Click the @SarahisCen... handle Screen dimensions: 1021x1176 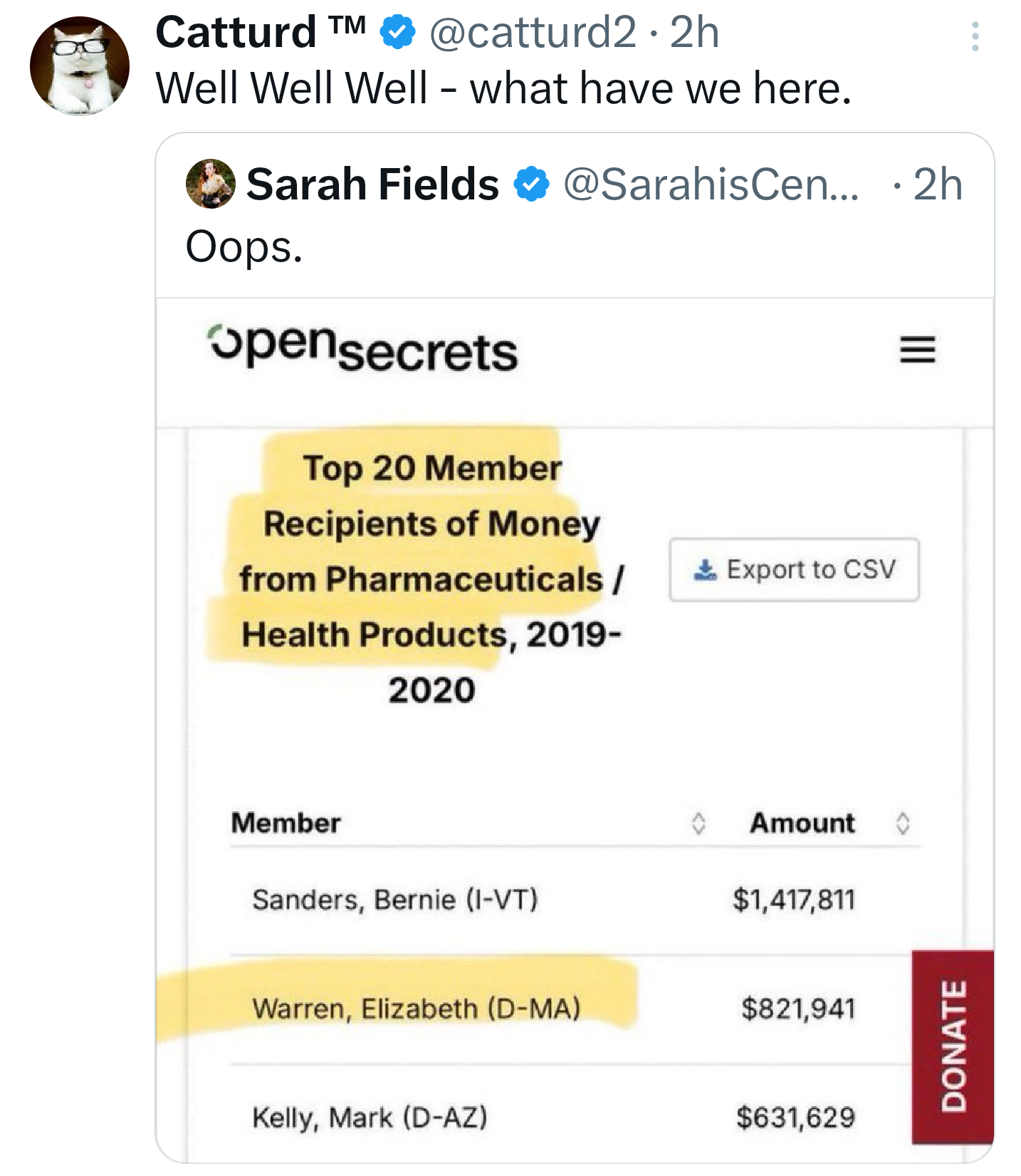click(711, 184)
